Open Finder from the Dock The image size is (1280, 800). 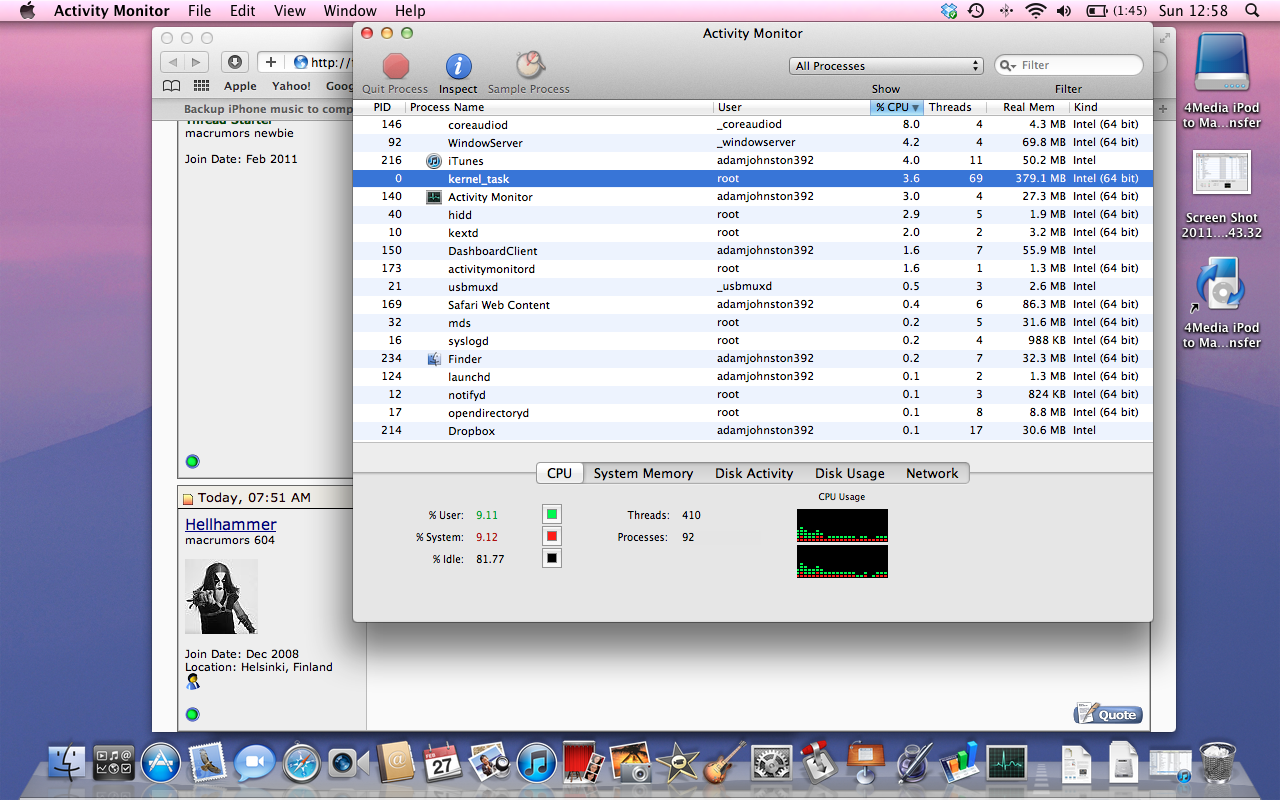(68, 763)
